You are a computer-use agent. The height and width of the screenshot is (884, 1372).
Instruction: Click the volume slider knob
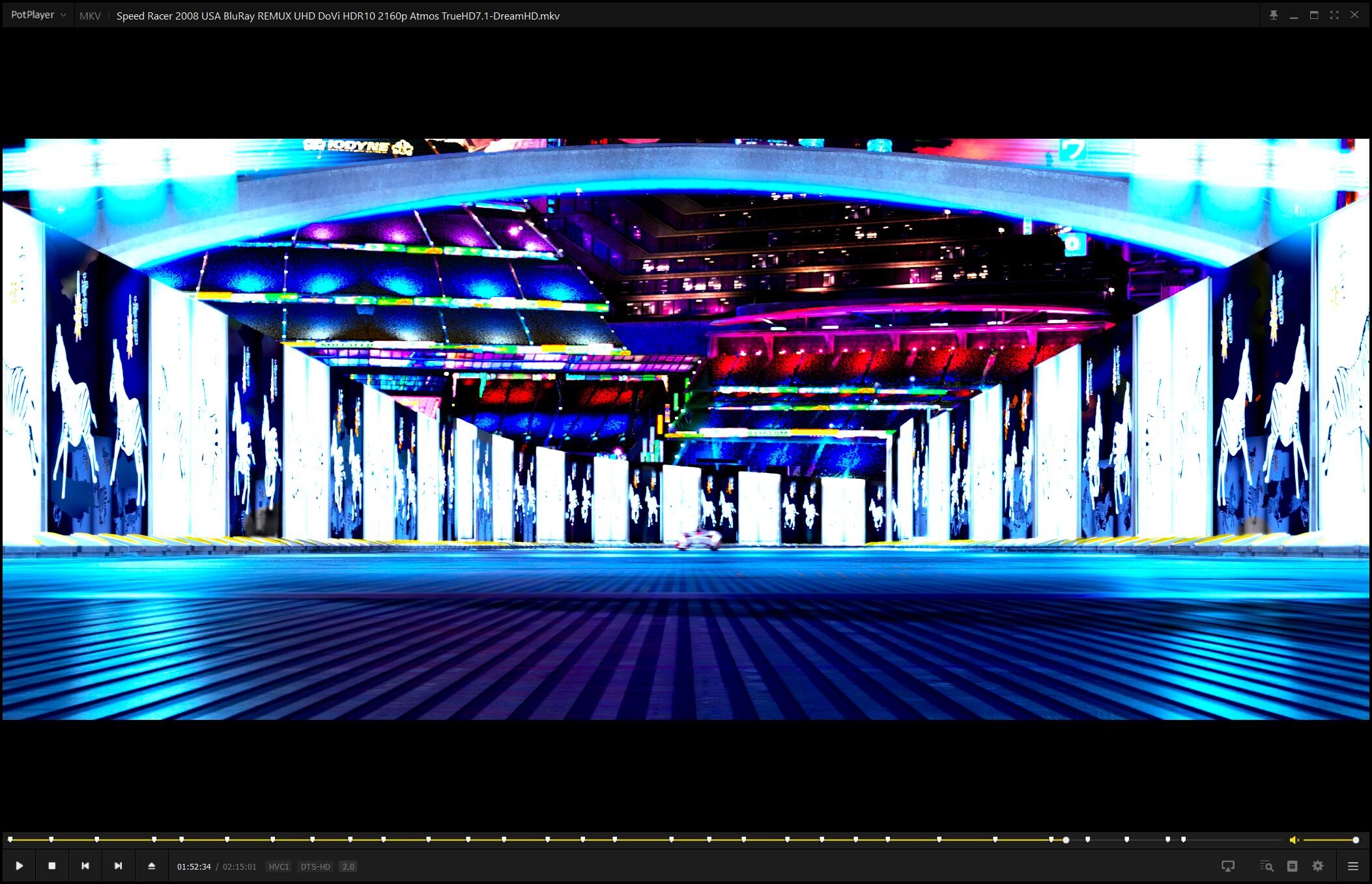(1356, 840)
